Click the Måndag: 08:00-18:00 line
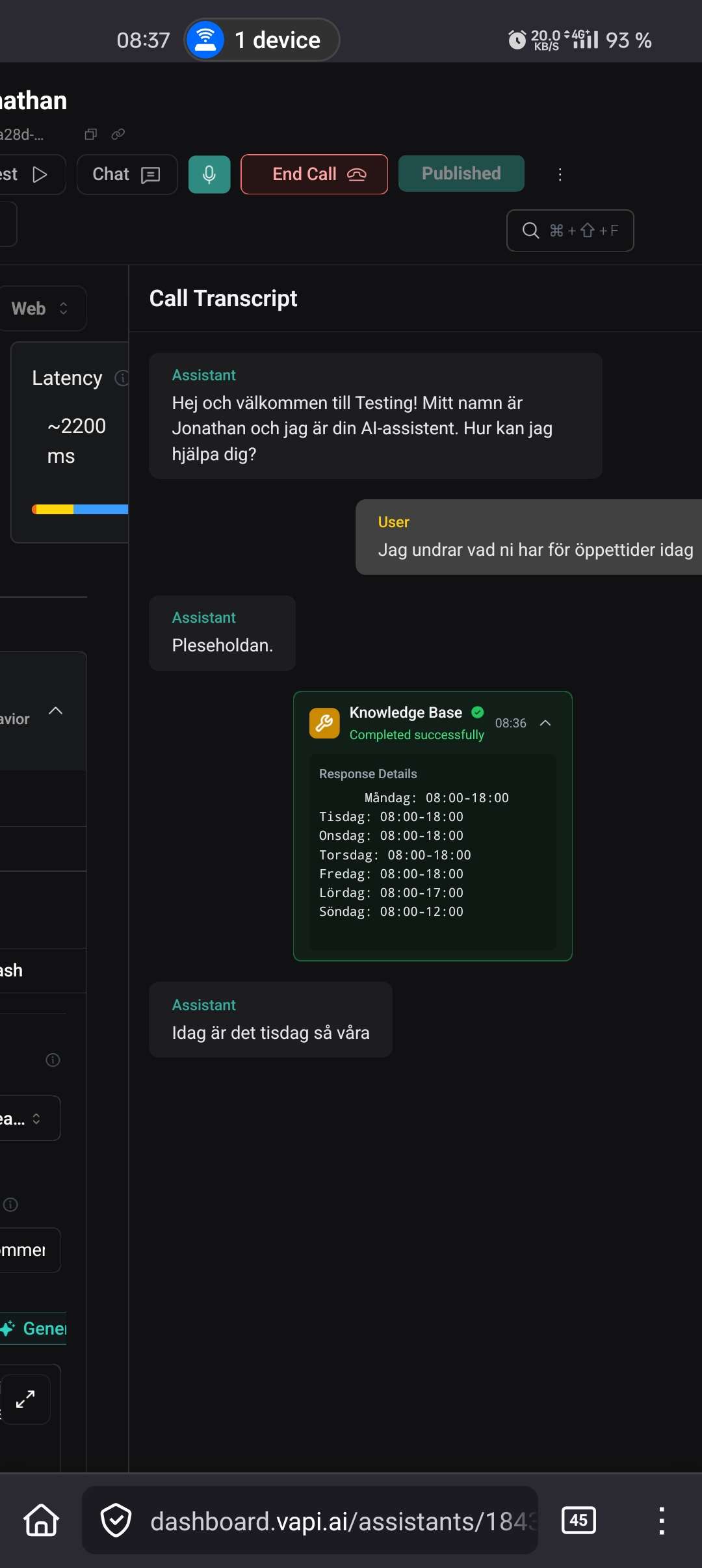 [436, 798]
